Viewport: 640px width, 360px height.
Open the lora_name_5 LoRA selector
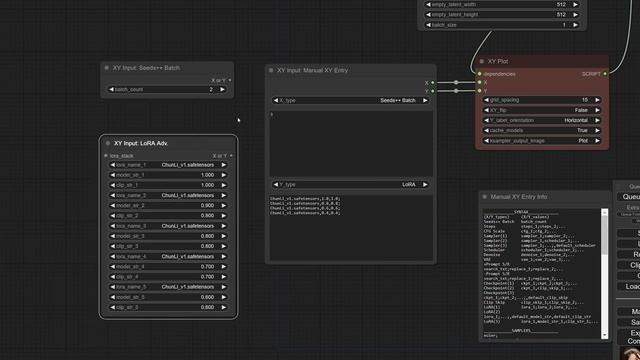click(x=168, y=287)
